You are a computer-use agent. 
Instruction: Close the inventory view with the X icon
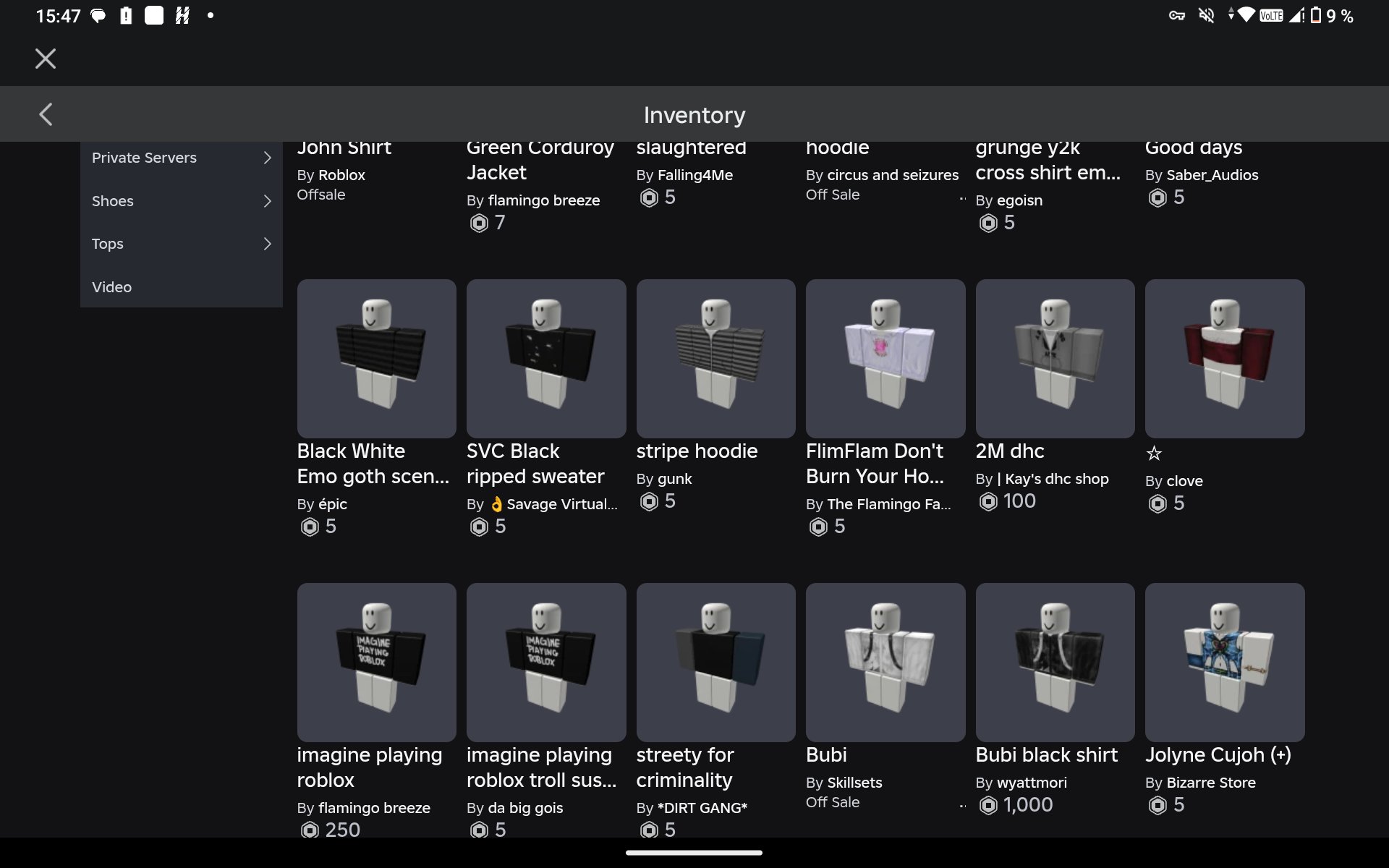pyautogui.click(x=46, y=59)
